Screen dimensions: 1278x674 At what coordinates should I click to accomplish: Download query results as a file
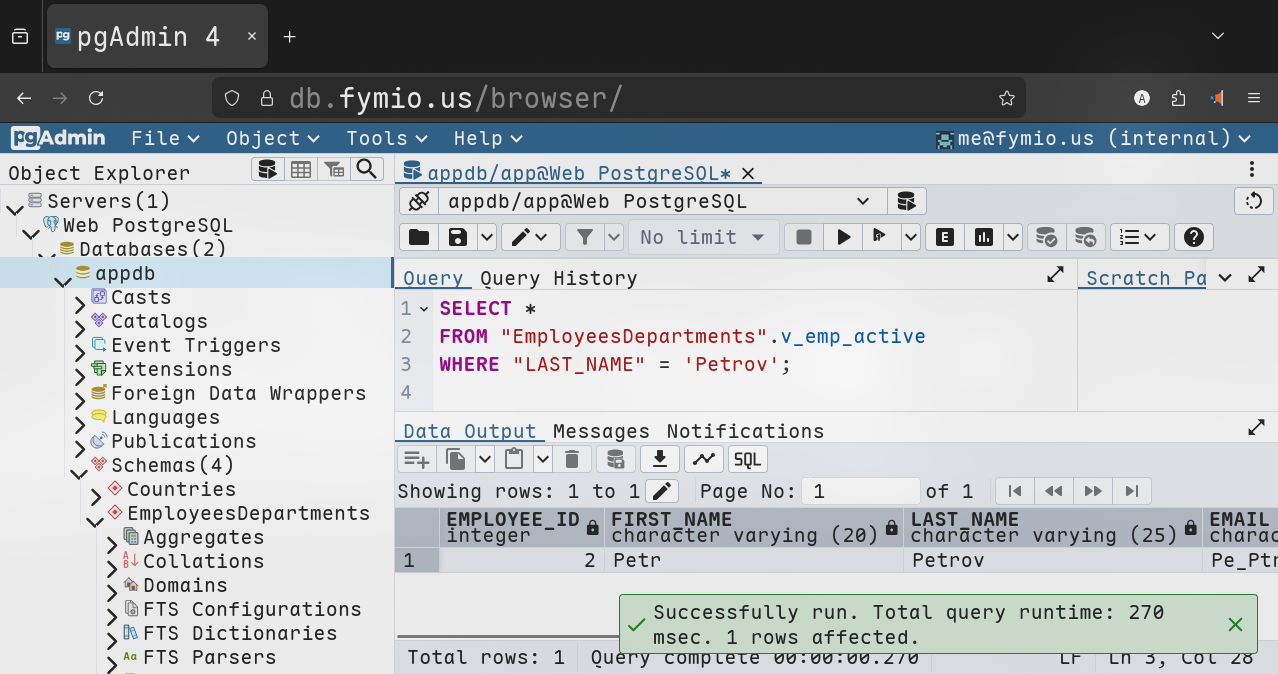pyautogui.click(x=659, y=459)
